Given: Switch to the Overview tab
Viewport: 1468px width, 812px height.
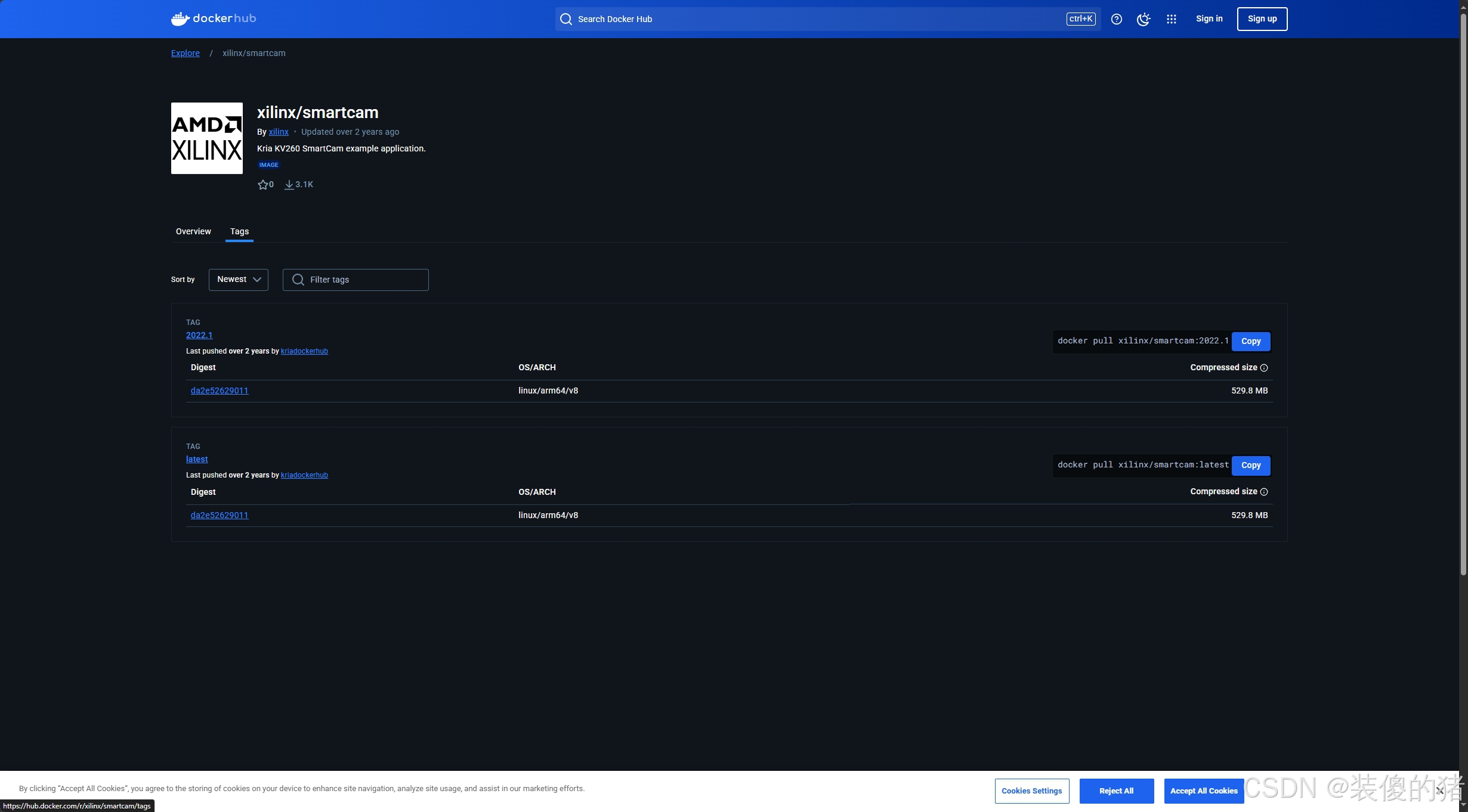Looking at the screenshot, I should click(193, 231).
